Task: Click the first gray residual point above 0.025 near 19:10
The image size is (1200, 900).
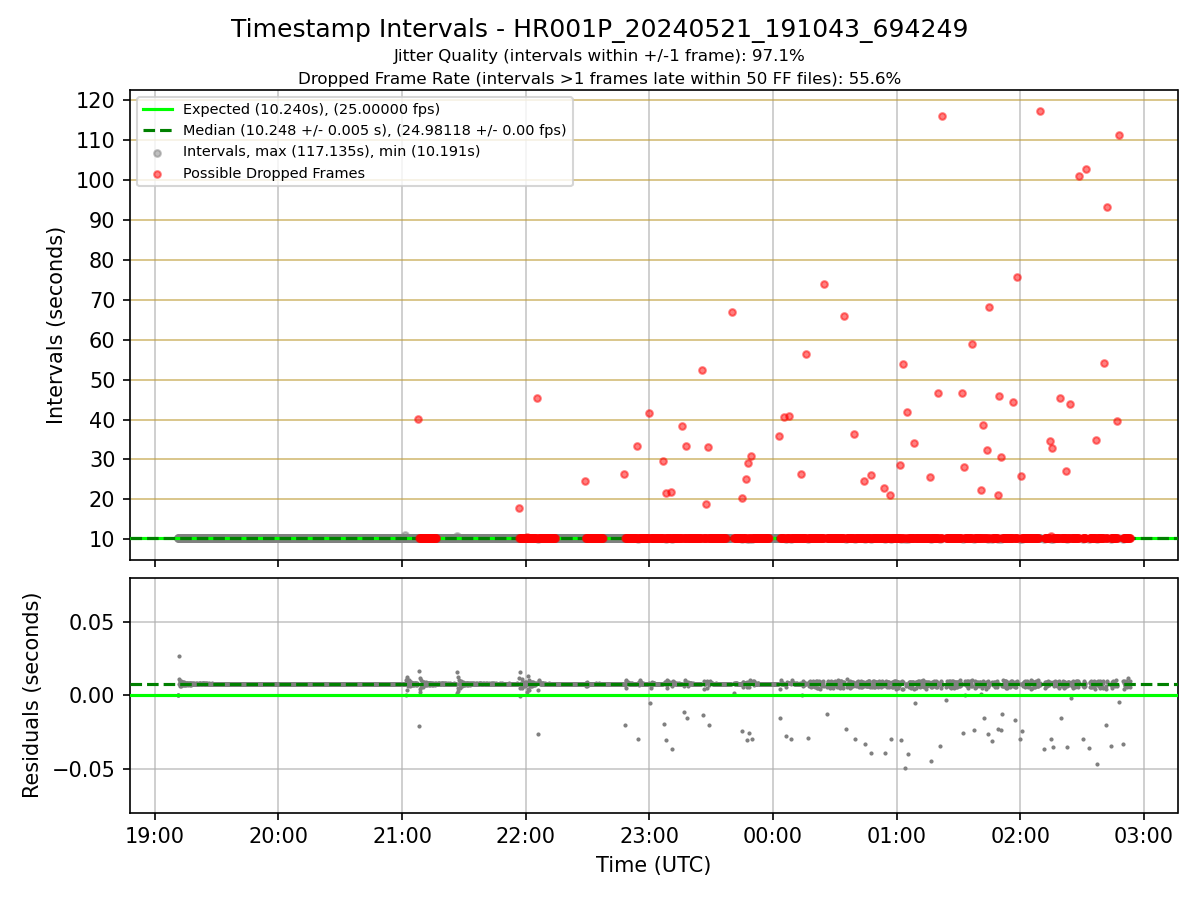Action: click(x=179, y=656)
